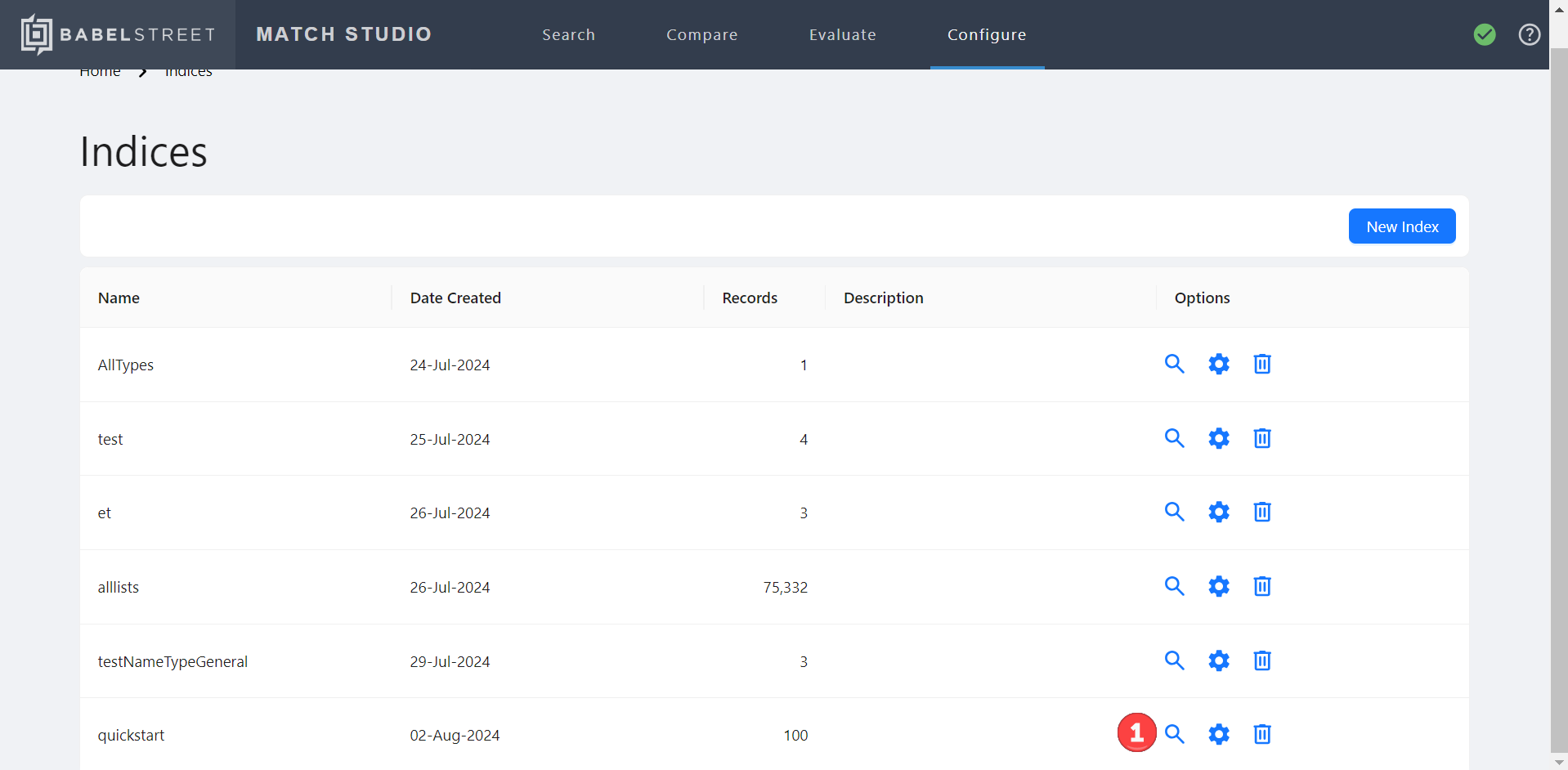1568x770 pixels.
Task: Open quickstart index settings gear
Action: pyautogui.click(x=1219, y=734)
